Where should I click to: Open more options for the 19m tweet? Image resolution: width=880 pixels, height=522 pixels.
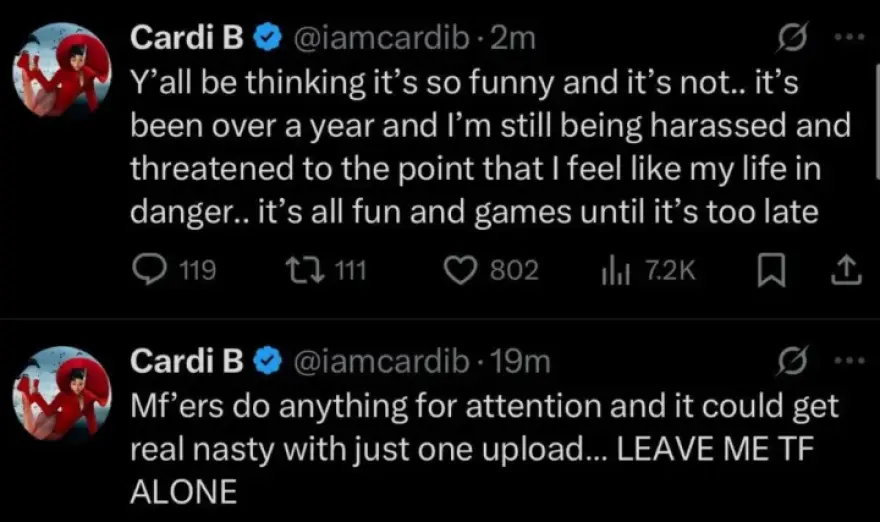(x=848, y=360)
